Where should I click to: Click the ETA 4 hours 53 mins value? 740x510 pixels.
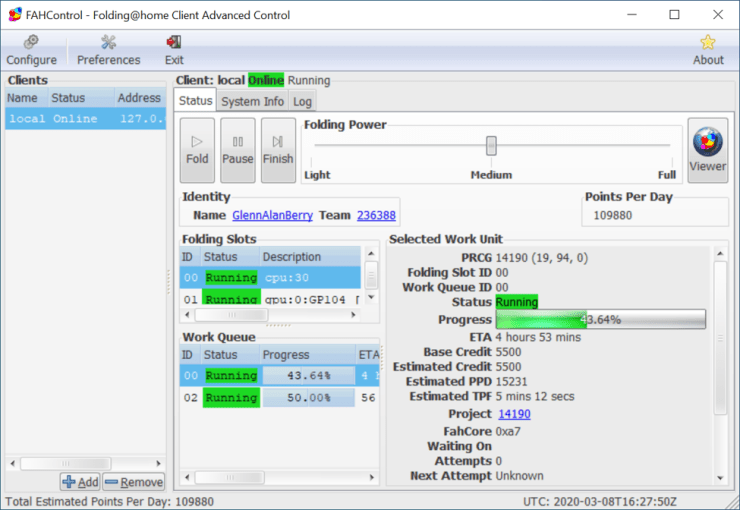pos(538,337)
